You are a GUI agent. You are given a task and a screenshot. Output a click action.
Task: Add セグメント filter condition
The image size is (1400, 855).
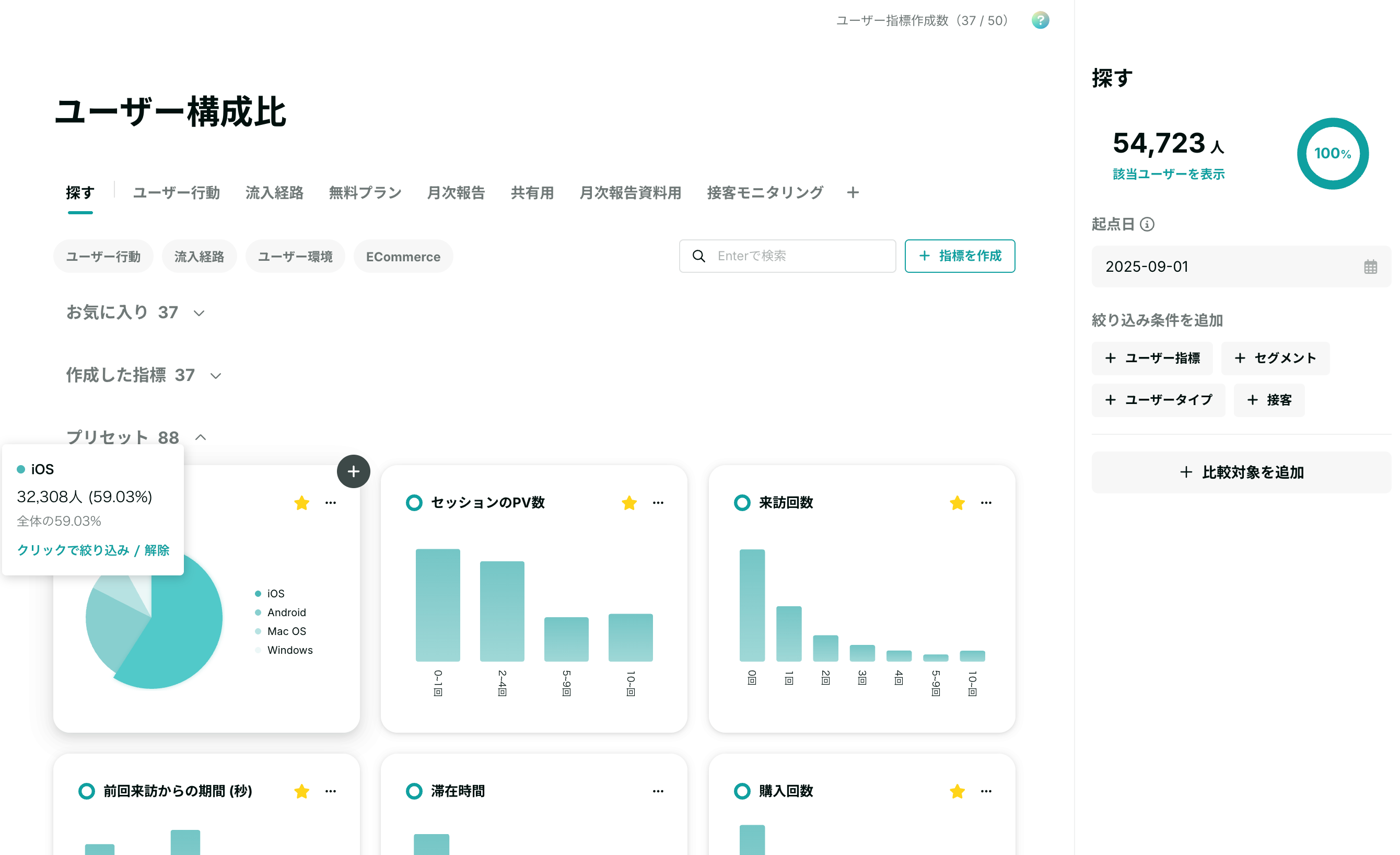pos(1275,358)
